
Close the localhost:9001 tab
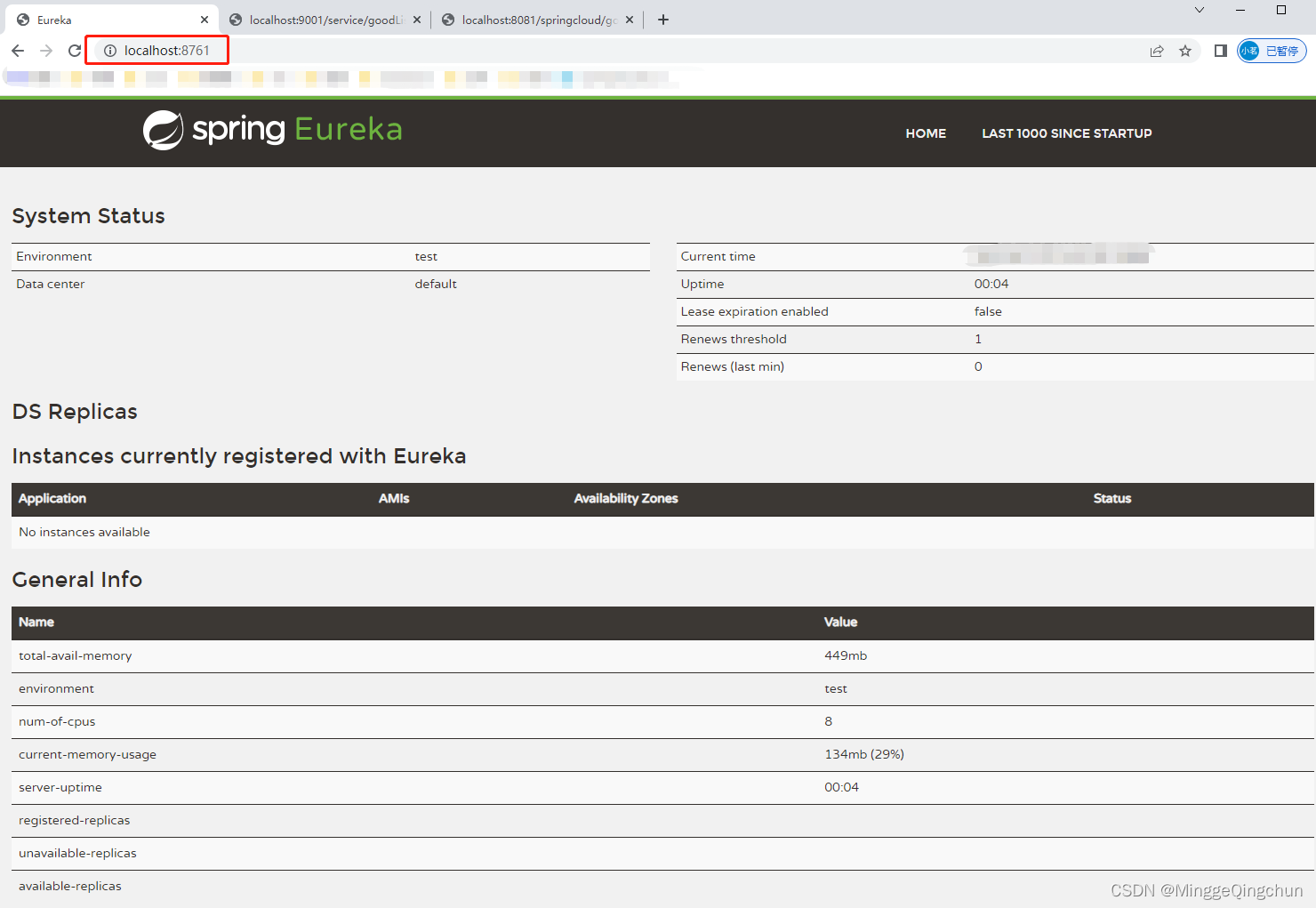tap(417, 19)
